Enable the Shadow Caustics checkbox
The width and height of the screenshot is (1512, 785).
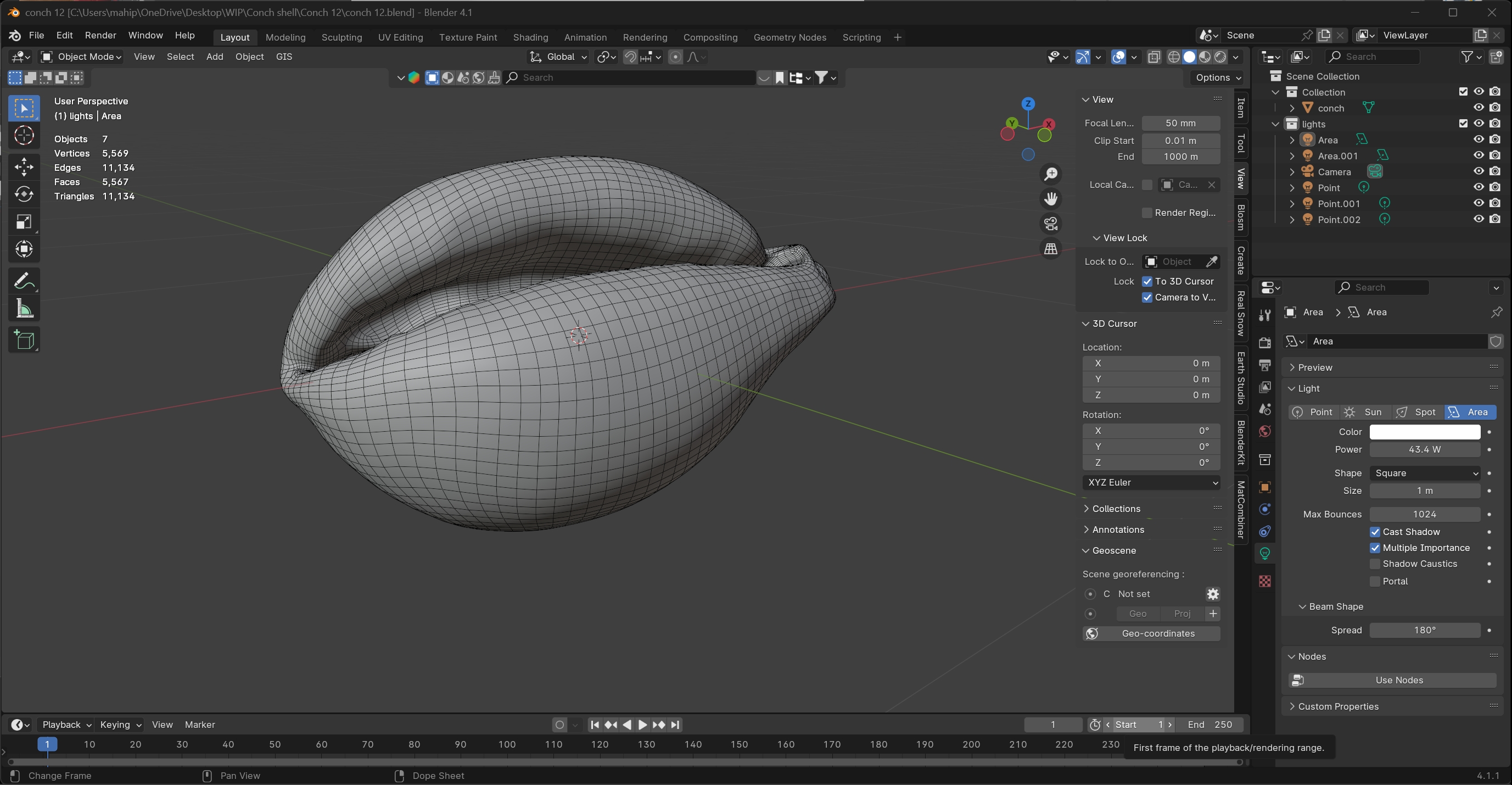[x=1375, y=564]
